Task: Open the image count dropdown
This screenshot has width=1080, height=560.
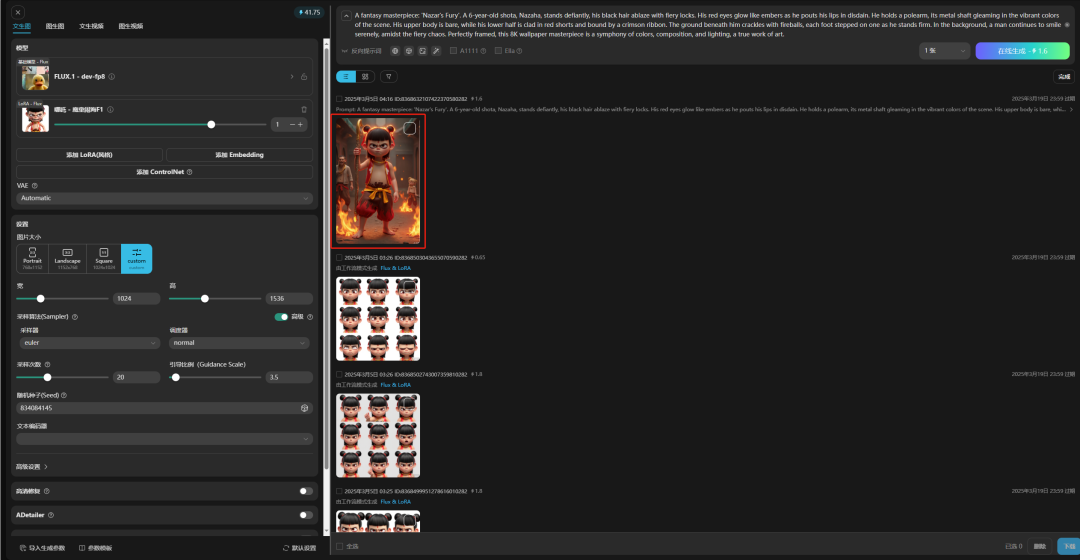Action: coord(944,51)
